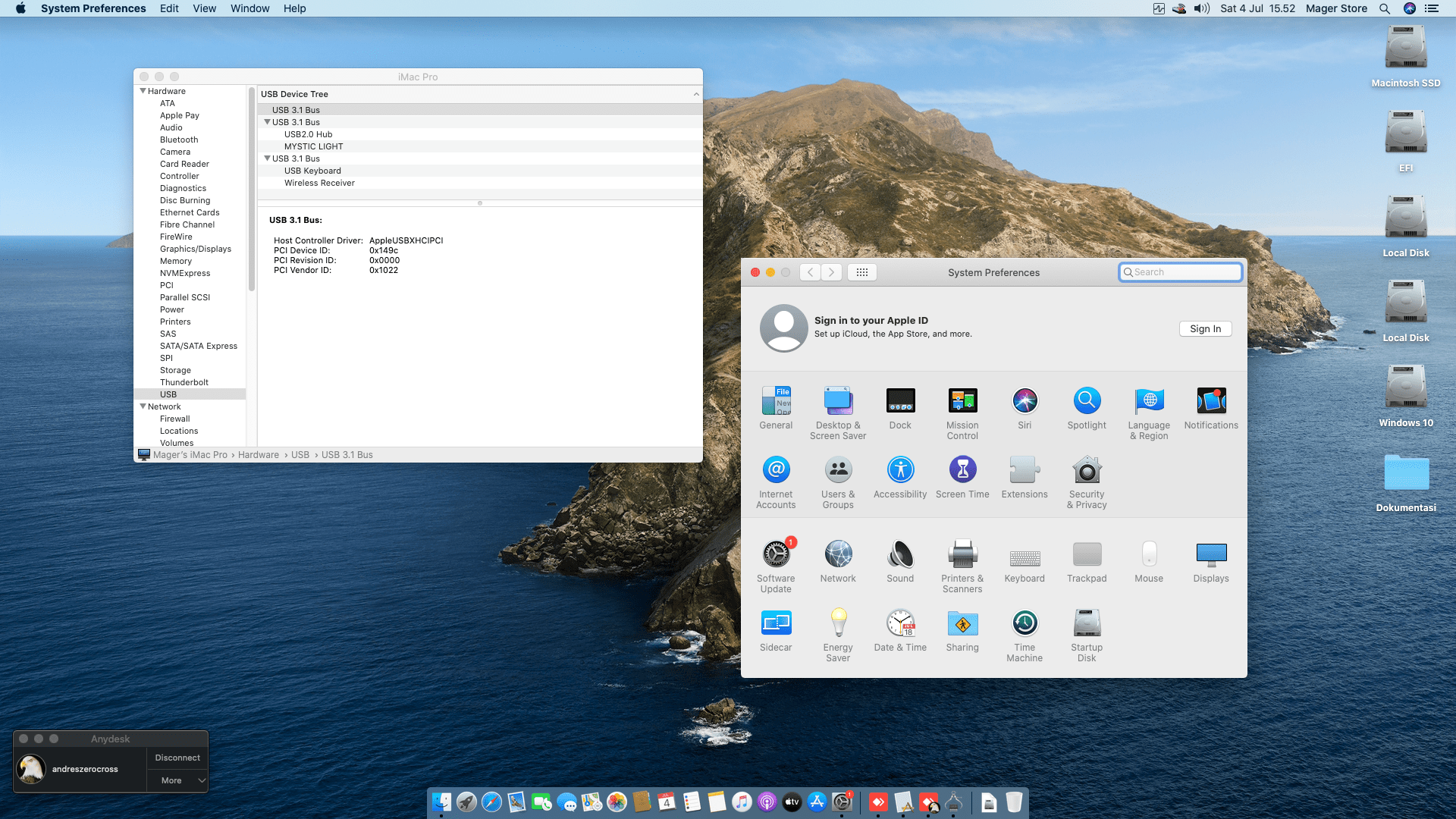Open the Anydesk More dropdown
The image size is (1456, 819).
177,780
